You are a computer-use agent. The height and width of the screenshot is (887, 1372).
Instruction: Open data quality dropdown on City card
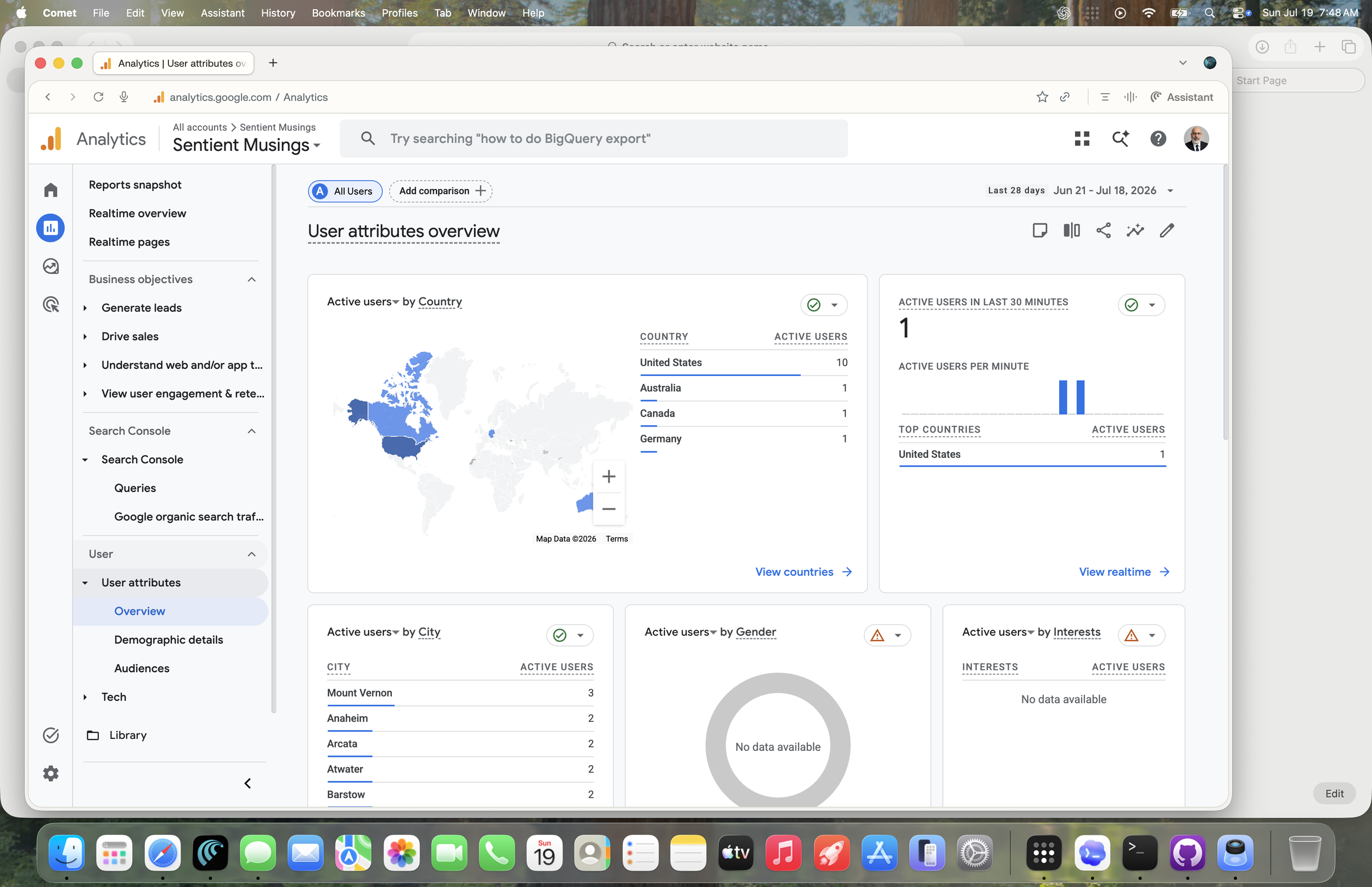click(570, 635)
